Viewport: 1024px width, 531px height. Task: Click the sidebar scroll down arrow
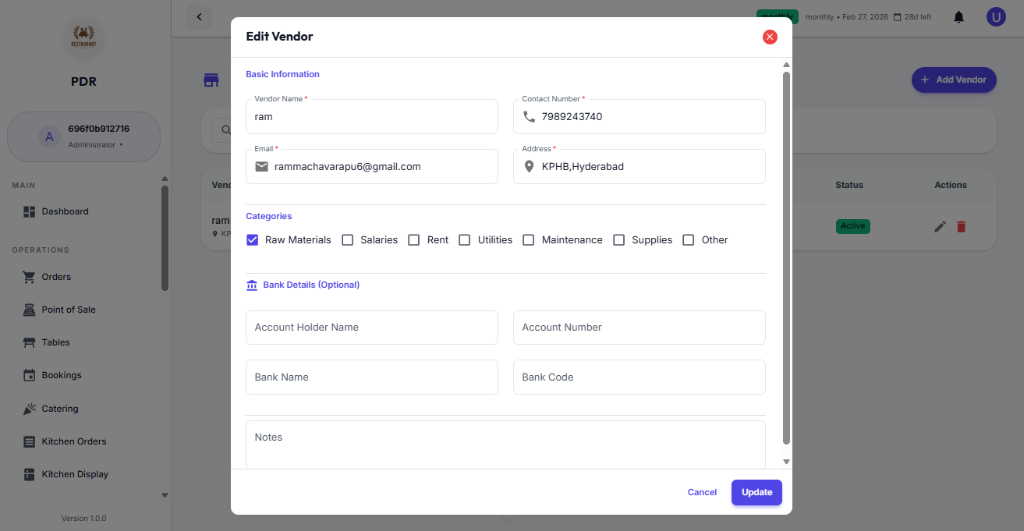pos(165,496)
